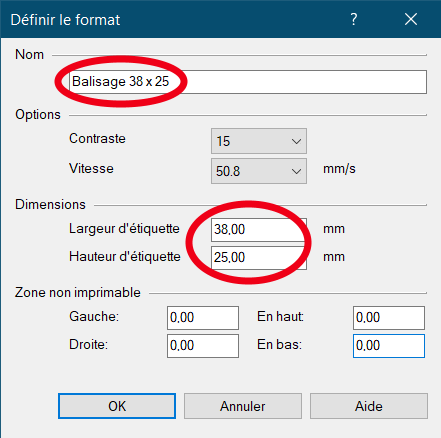This screenshot has width=441, height=438.
Task: Confirm with the OK button
Action: coord(117,406)
